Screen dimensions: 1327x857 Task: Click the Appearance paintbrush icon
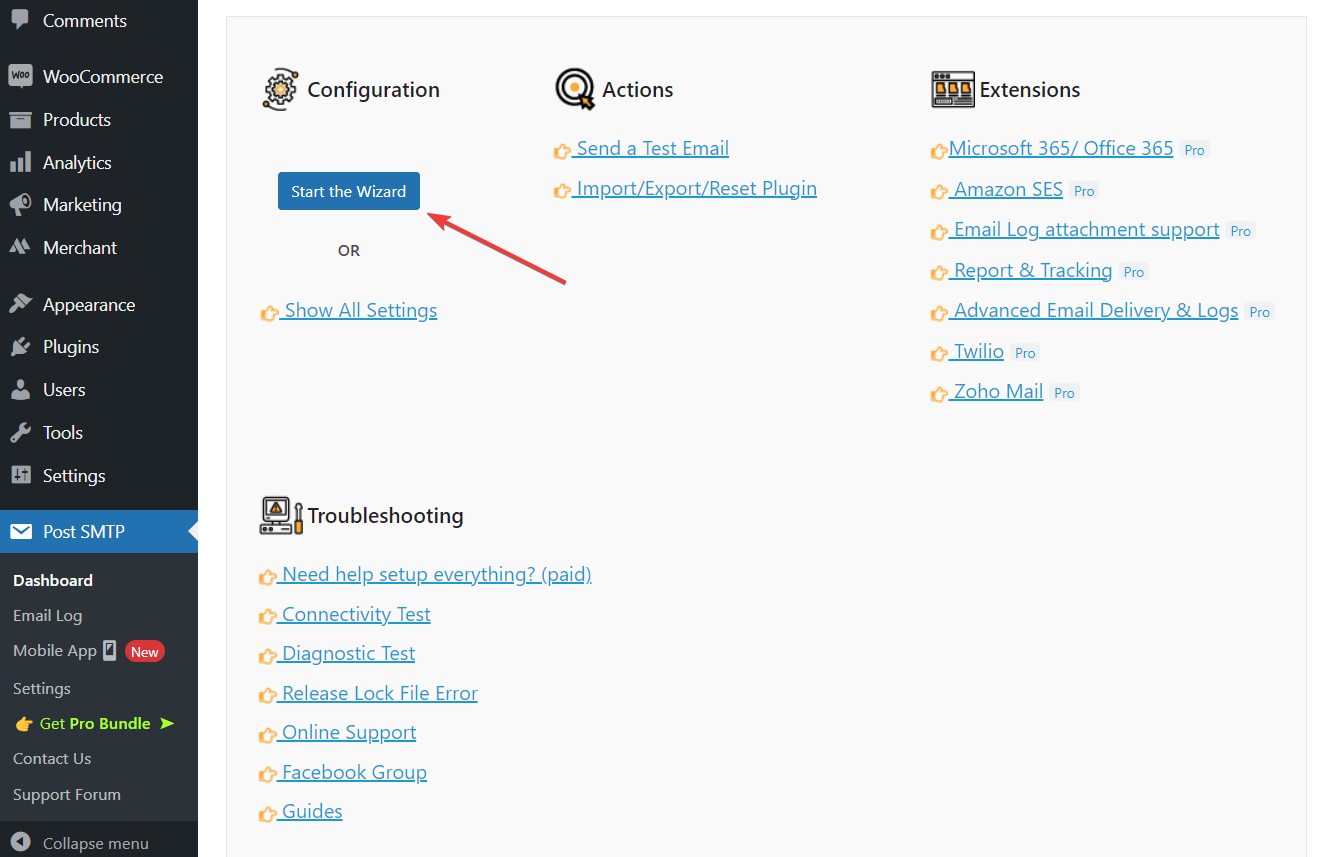click(x=20, y=304)
